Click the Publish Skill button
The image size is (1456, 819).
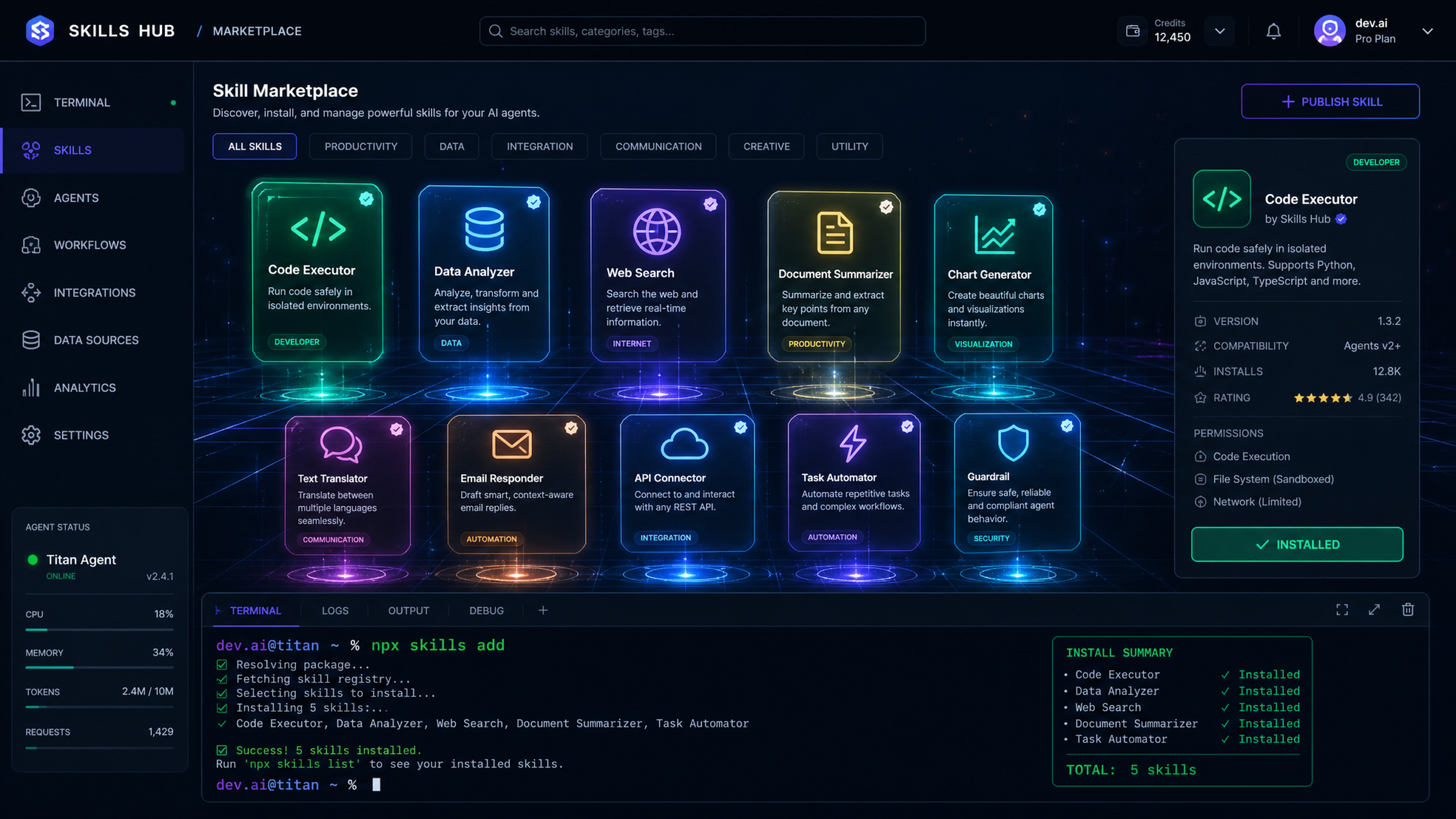click(1330, 102)
